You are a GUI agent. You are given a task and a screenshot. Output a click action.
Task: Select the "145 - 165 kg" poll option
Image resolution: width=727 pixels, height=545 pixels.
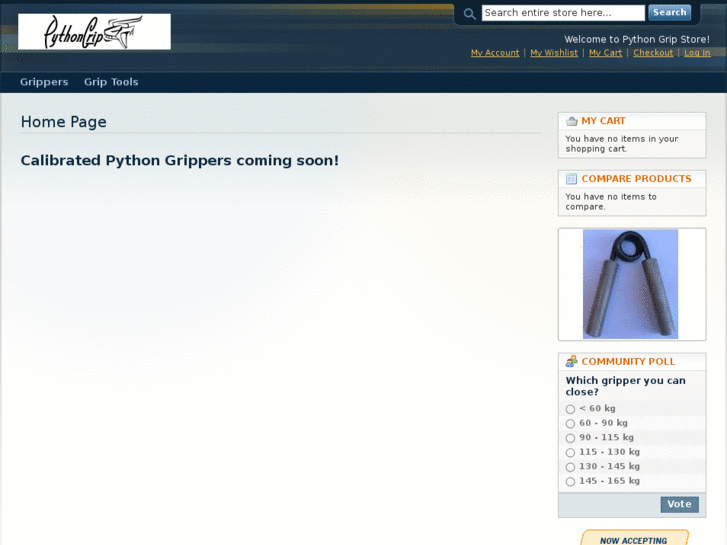pos(570,481)
